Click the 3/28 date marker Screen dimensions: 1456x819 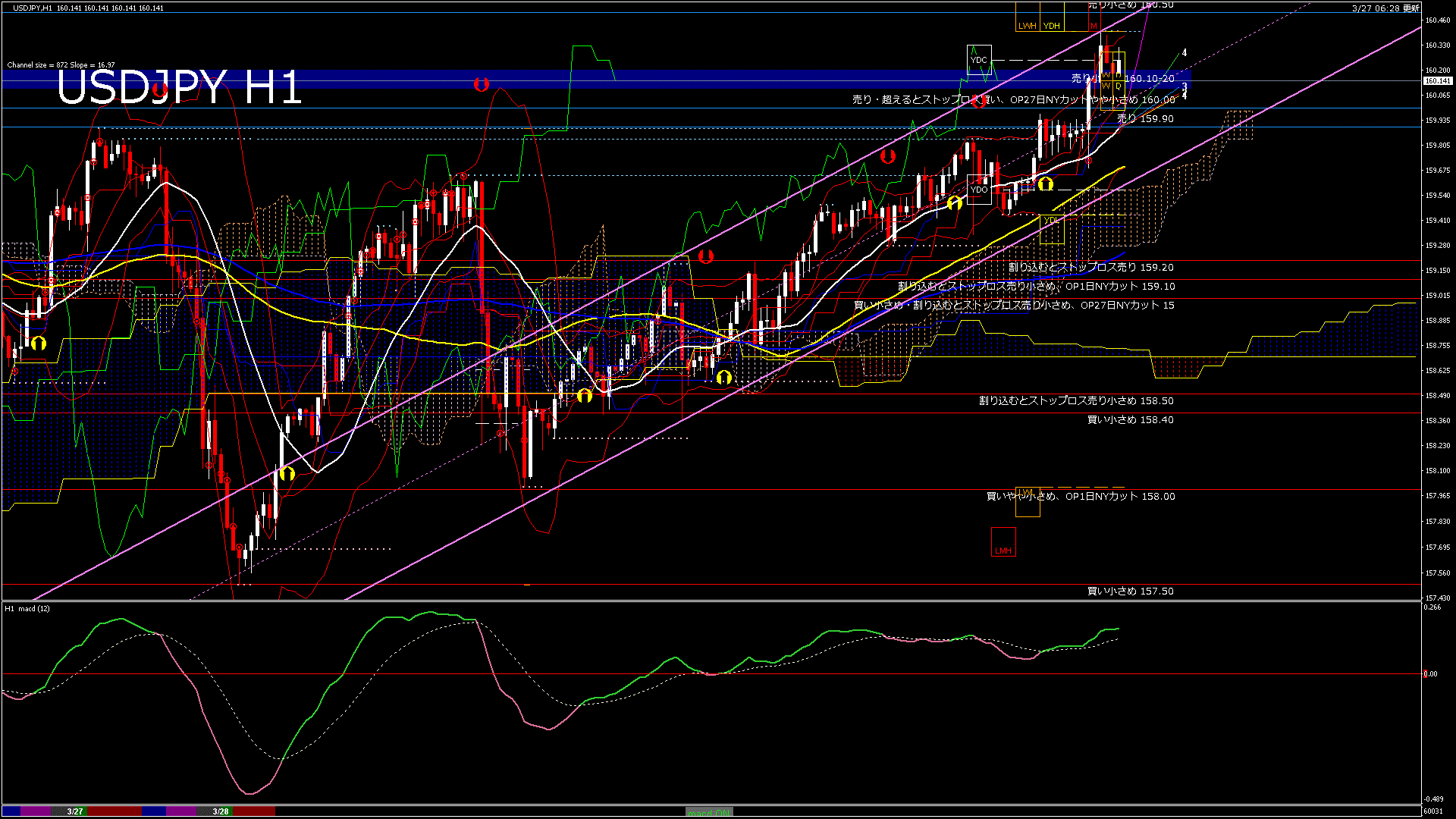tap(221, 811)
